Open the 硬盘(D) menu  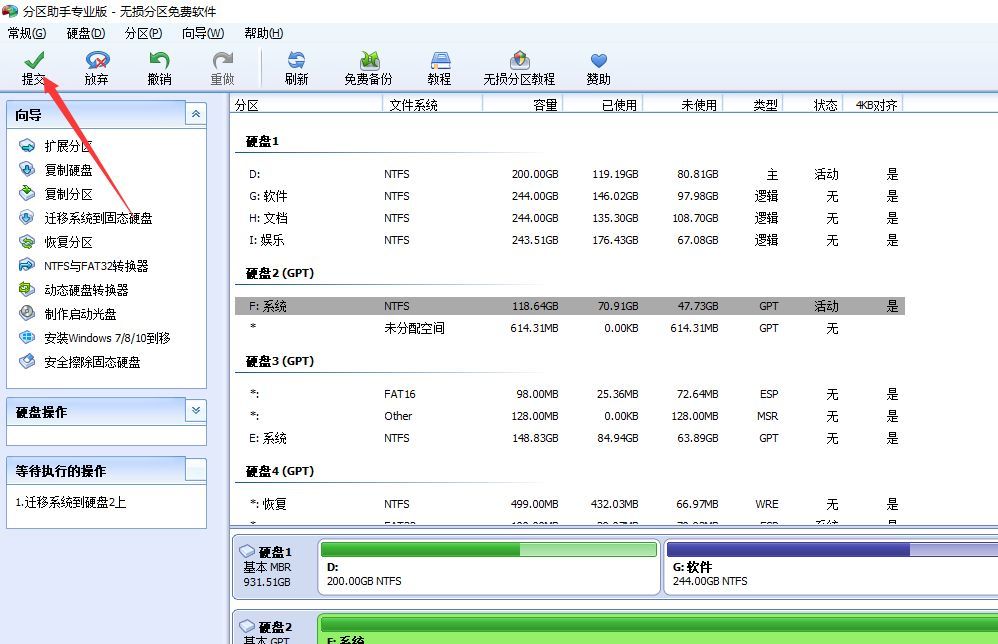[x=86, y=33]
